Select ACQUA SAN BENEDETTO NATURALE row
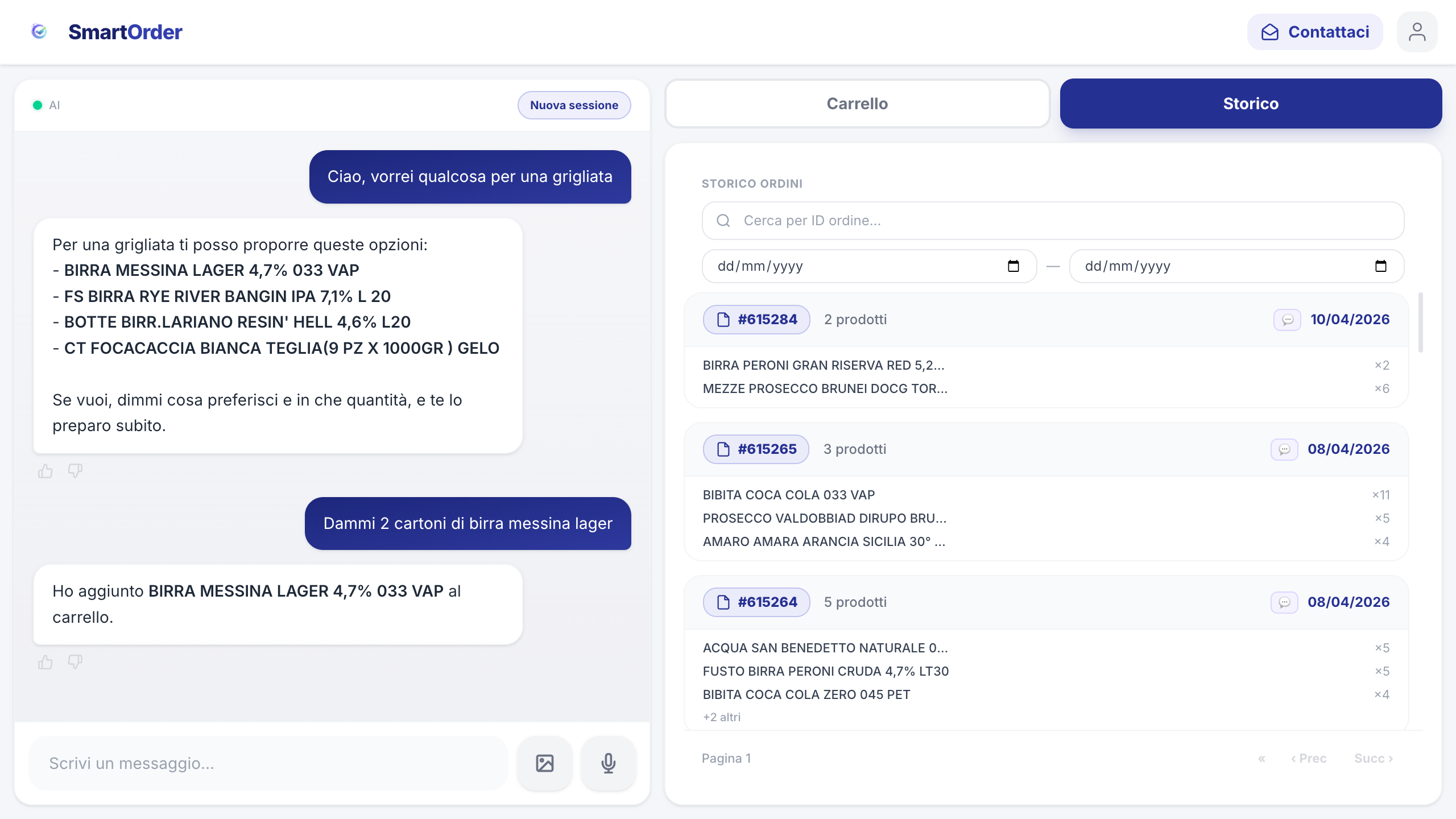 1046,648
